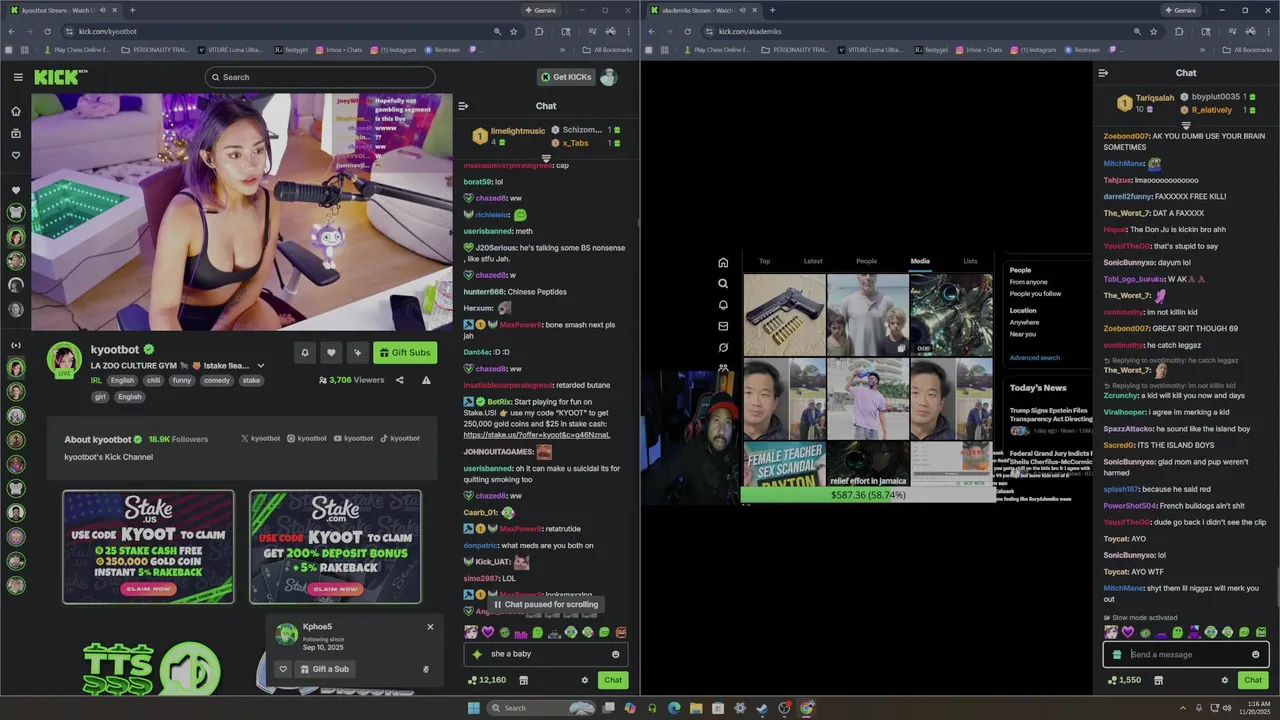Open Extensions icon in akademiks browser toolbar
The image size is (1280, 720).
[1178, 31]
